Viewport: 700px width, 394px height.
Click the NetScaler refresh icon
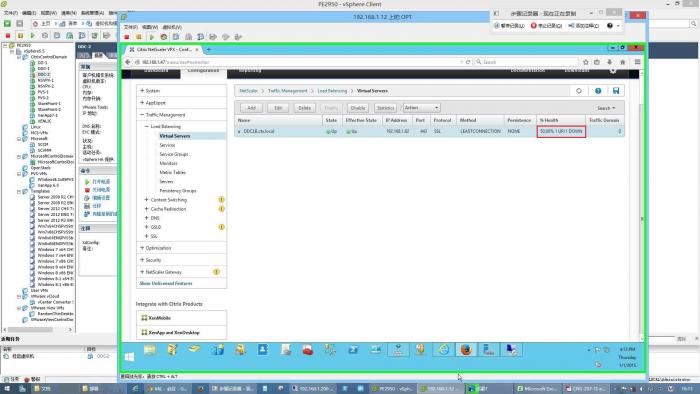coord(579,91)
